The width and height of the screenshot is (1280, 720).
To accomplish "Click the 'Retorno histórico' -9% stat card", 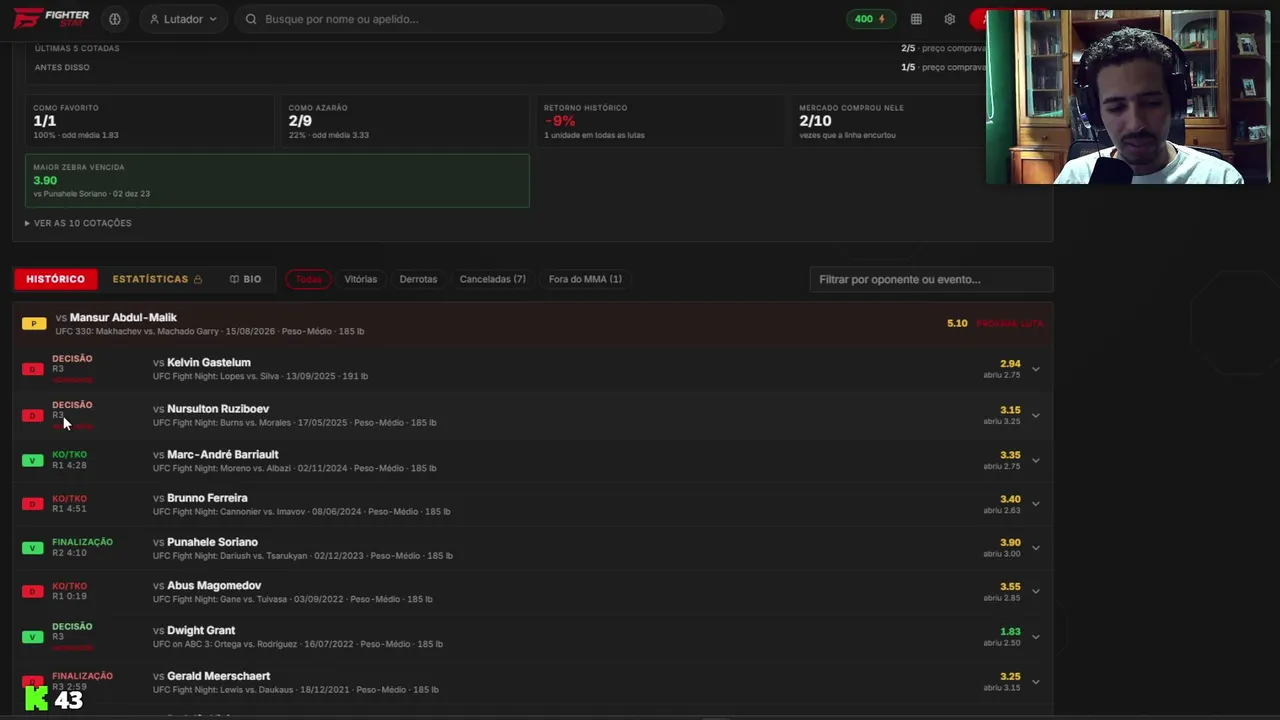I will click(660, 121).
